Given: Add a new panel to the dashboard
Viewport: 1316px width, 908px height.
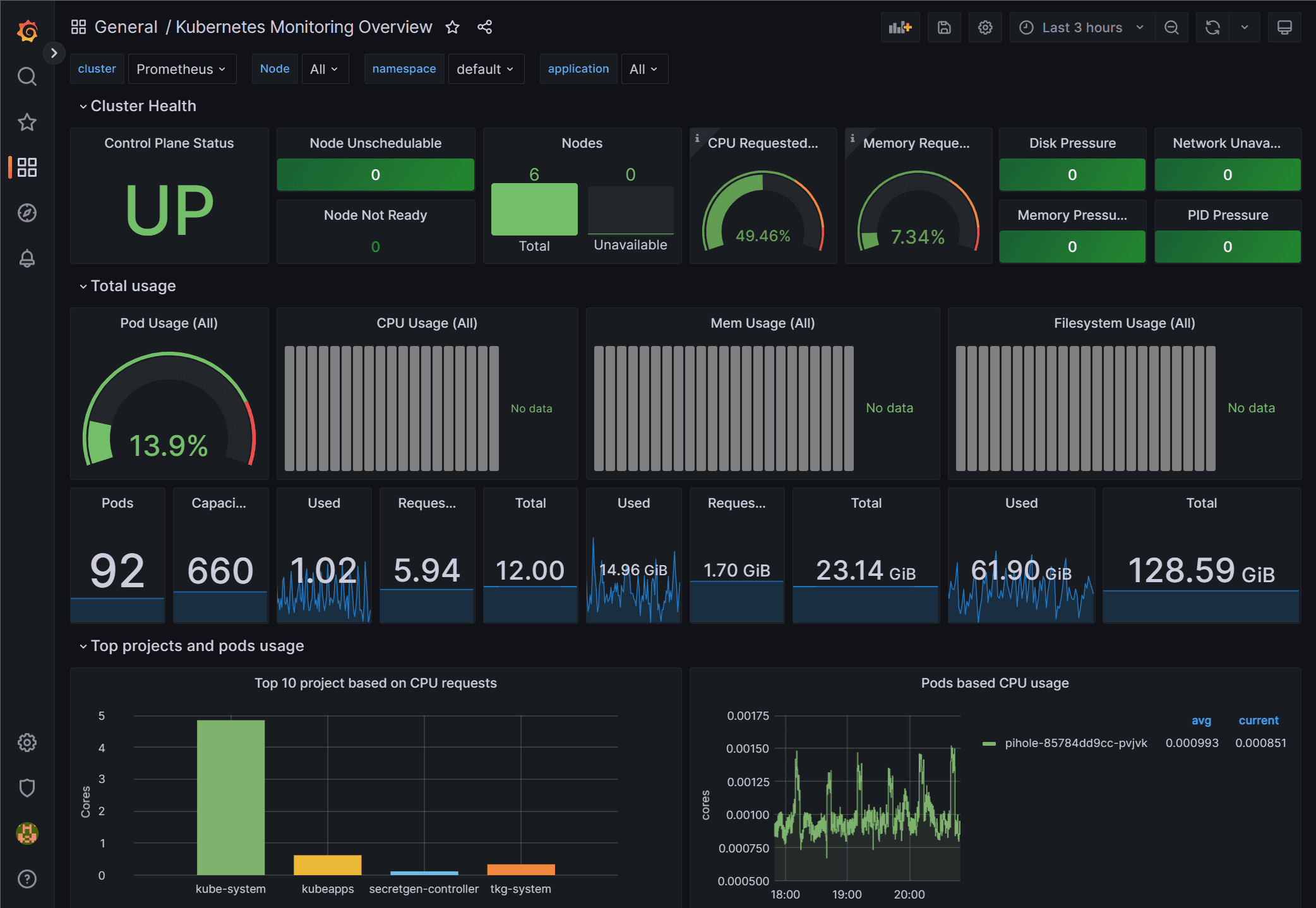Looking at the screenshot, I should click(x=900, y=27).
